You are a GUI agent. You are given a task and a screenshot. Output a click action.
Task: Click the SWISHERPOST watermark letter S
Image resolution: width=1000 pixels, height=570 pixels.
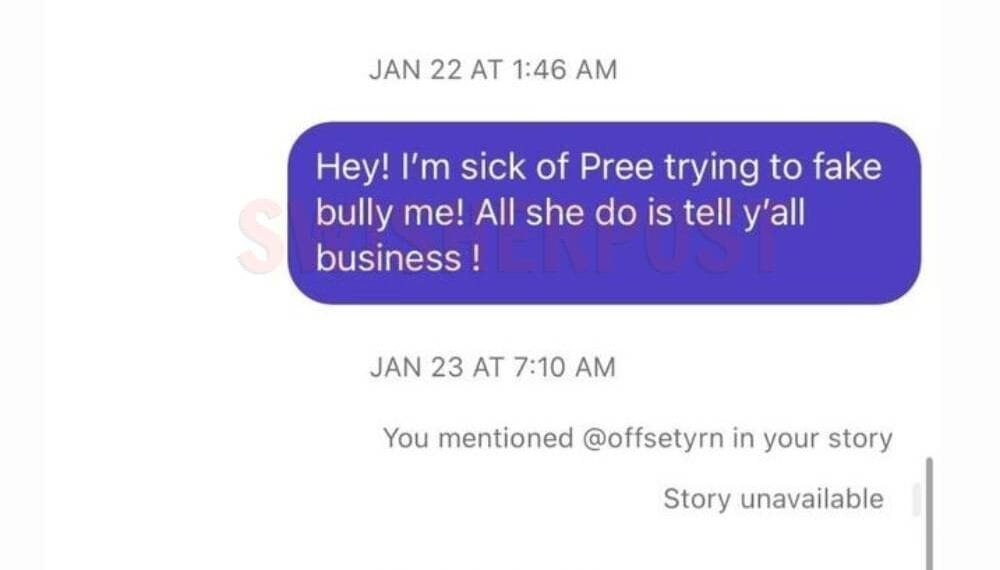[258, 237]
